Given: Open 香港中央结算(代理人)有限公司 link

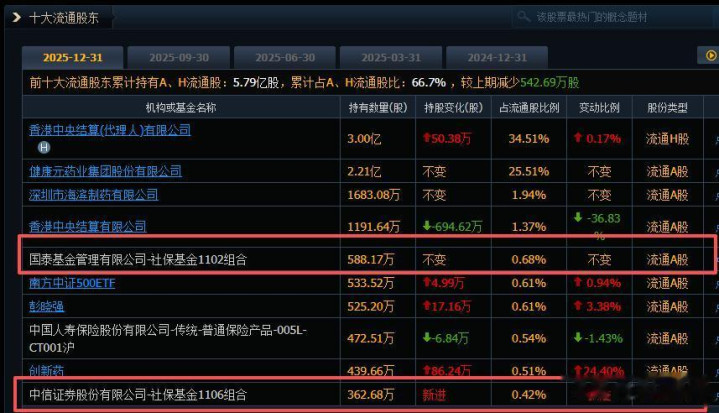Looking at the screenshot, I should 110,130.
